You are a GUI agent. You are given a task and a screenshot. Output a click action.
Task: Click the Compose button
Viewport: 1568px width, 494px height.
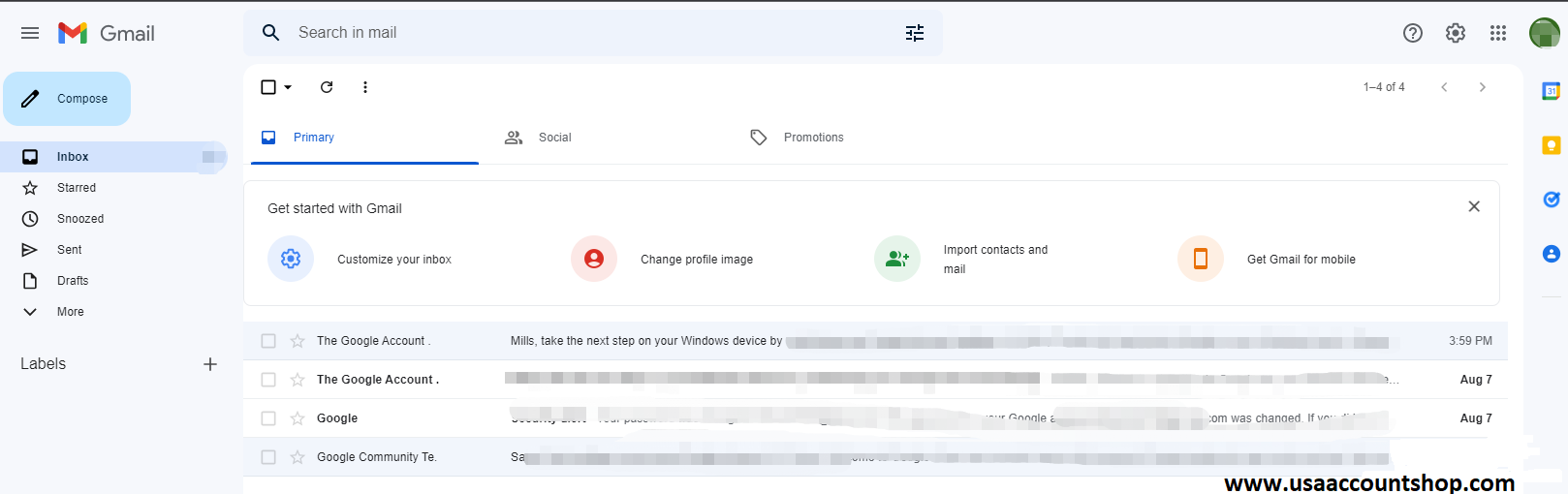coord(67,99)
